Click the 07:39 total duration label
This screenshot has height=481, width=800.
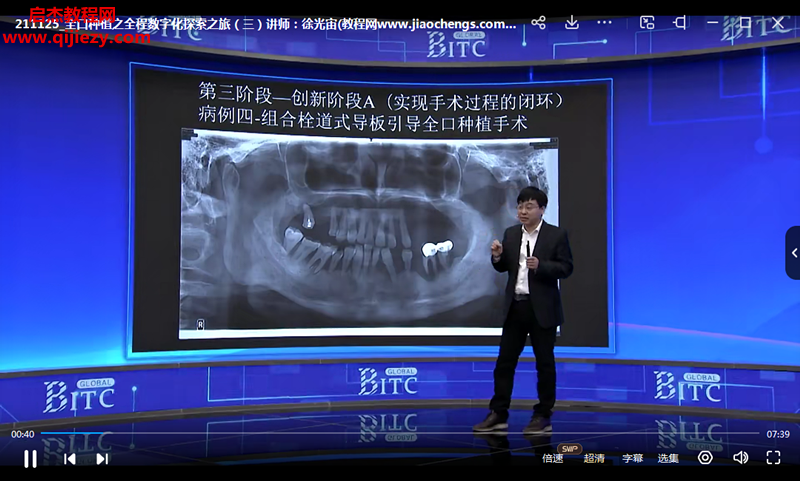778,434
